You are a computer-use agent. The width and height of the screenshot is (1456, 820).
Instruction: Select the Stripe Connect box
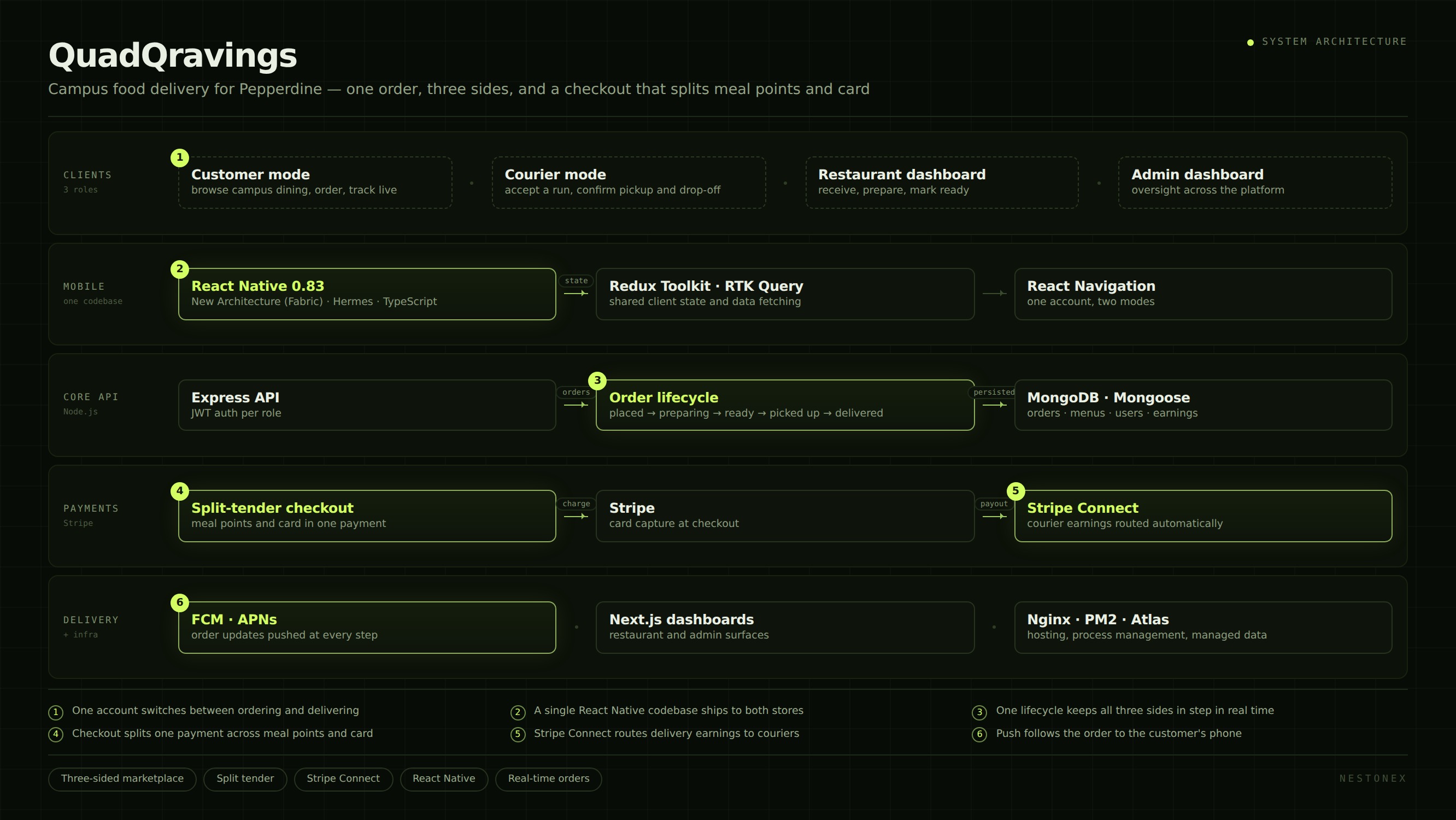tap(1203, 516)
